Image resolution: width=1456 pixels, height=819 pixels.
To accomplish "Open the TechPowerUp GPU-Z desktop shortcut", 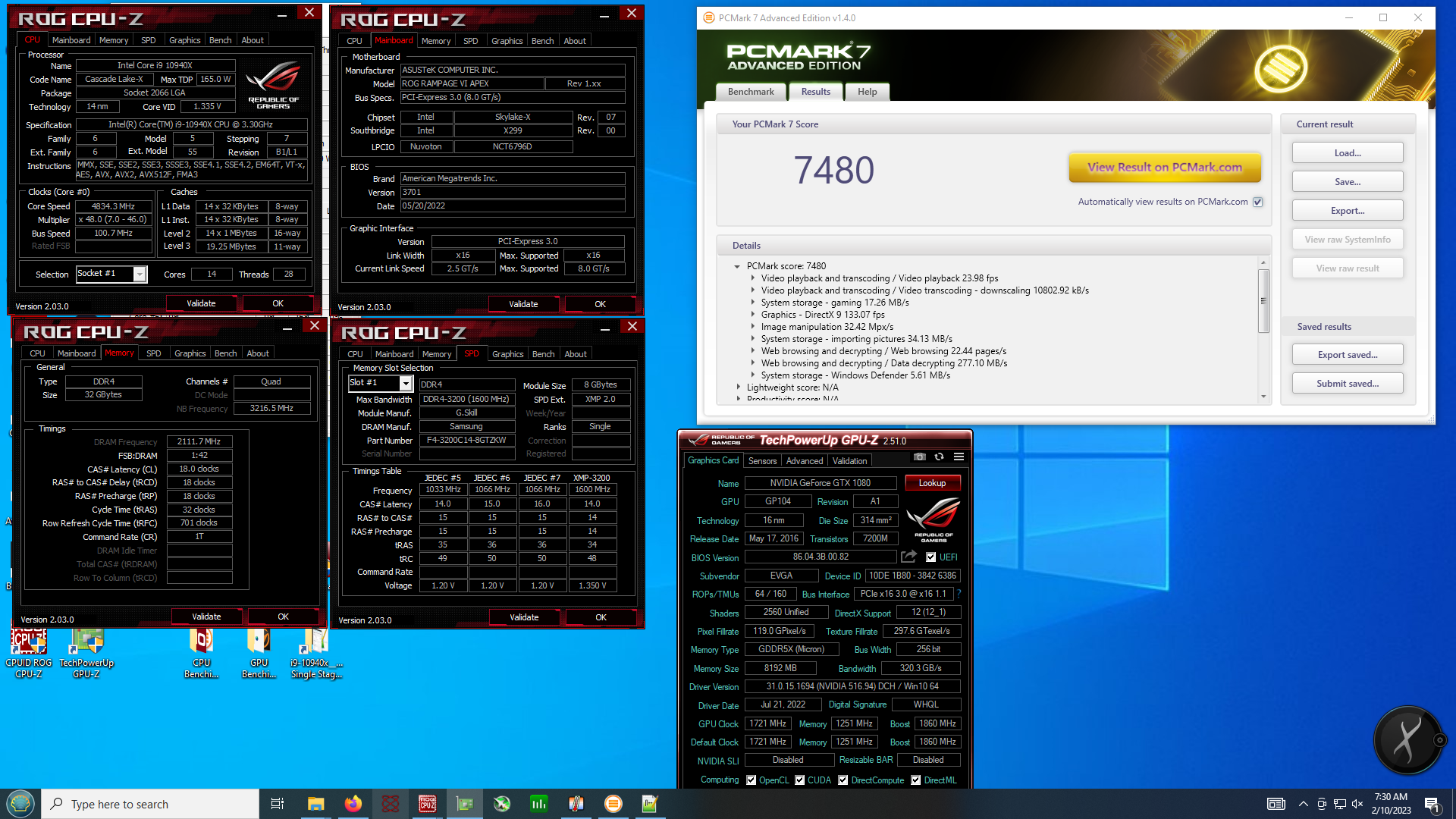I will click(x=86, y=654).
